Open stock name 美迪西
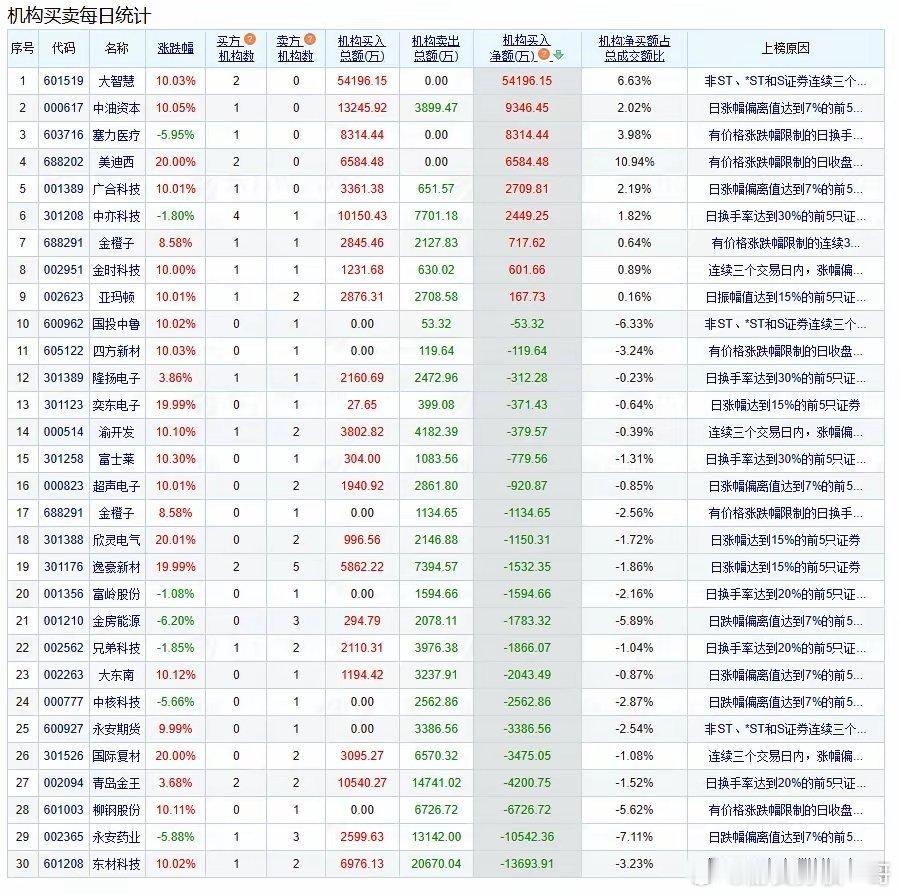 coord(117,162)
